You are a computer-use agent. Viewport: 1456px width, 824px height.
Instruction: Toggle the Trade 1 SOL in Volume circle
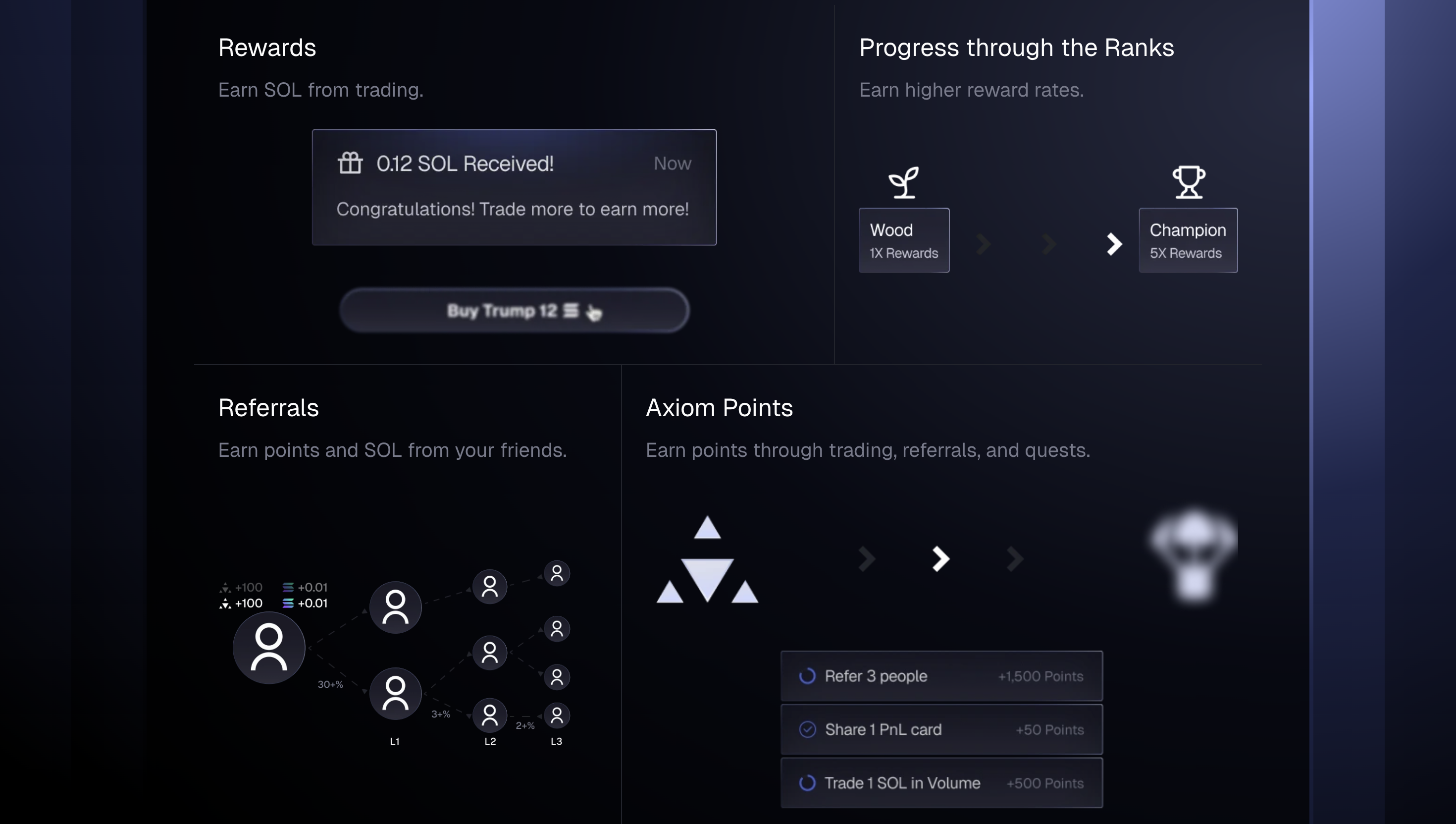pyautogui.click(x=807, y=783)
